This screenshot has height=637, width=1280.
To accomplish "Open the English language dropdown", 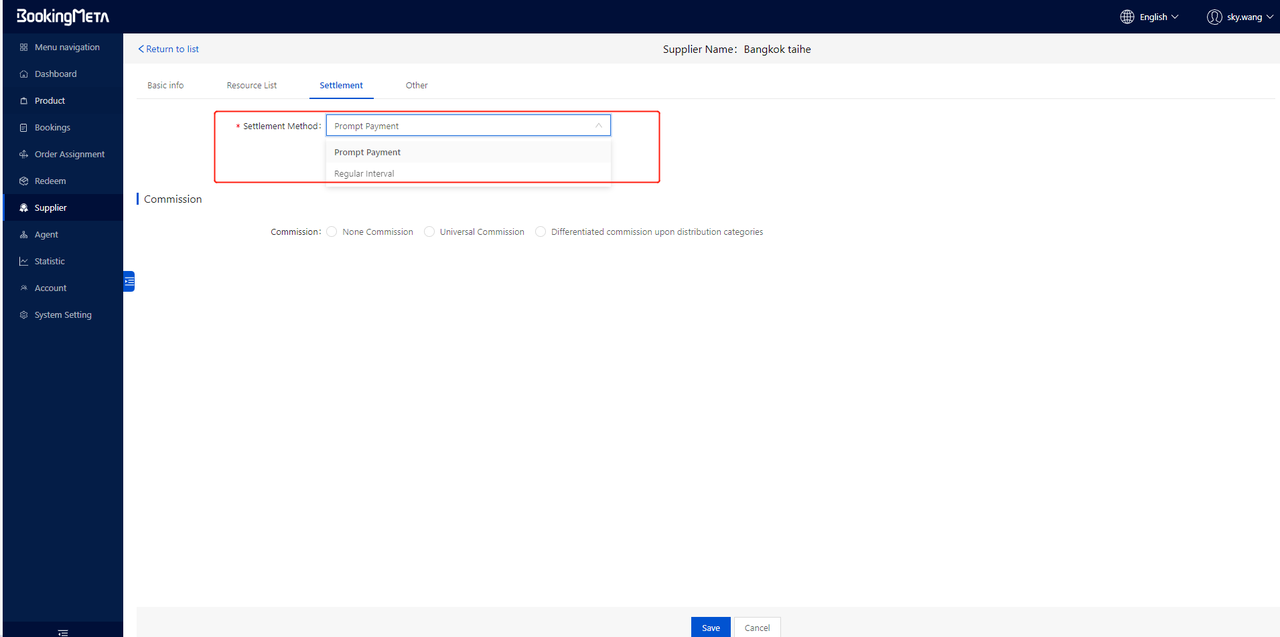I will coord(1150,17).
